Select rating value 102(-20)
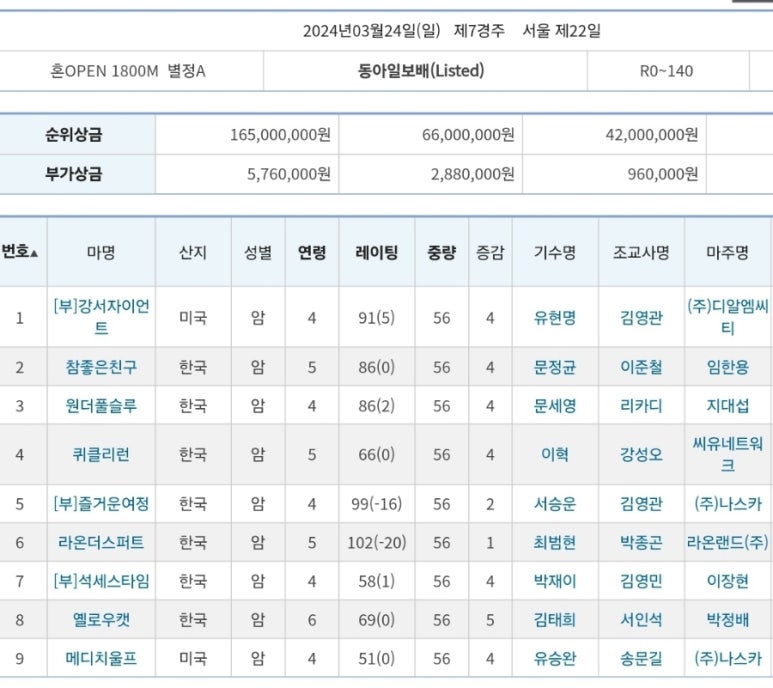 (x=377, y=542)
